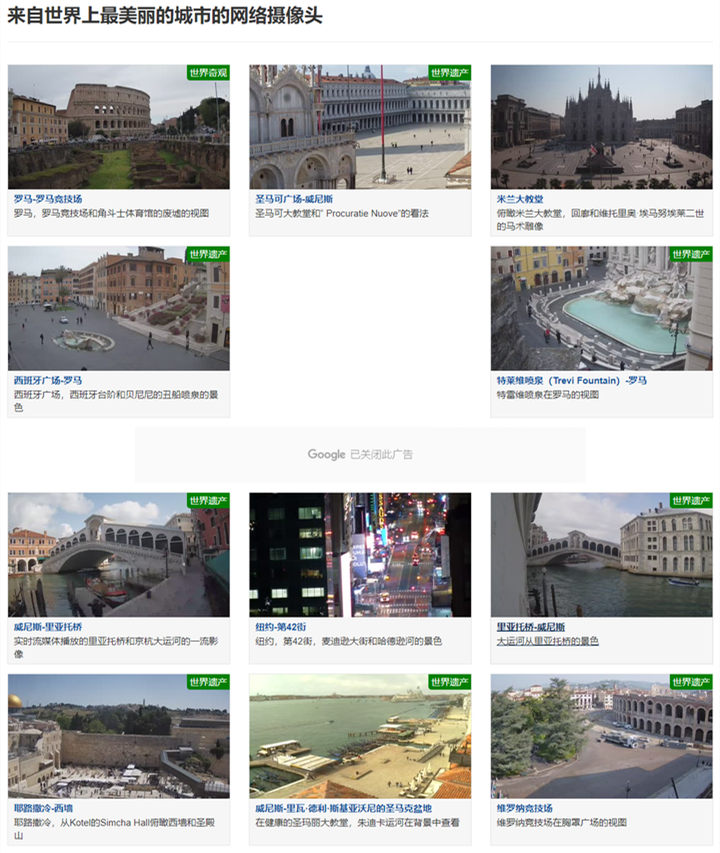Click the 耶路撒冷-西墙 title link
The height and width of the screenshot is (853, 720).
(43, 808)
